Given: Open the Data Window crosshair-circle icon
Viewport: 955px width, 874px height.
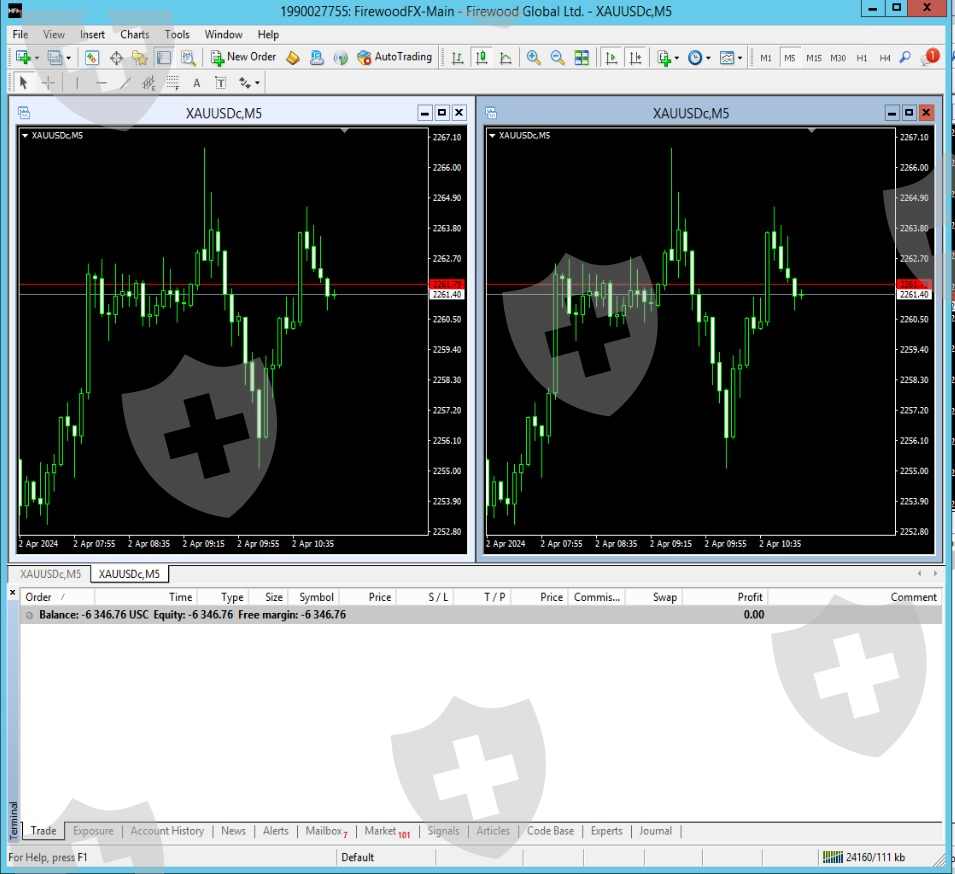Looking at the screenshot, I should tap(116, 58).
